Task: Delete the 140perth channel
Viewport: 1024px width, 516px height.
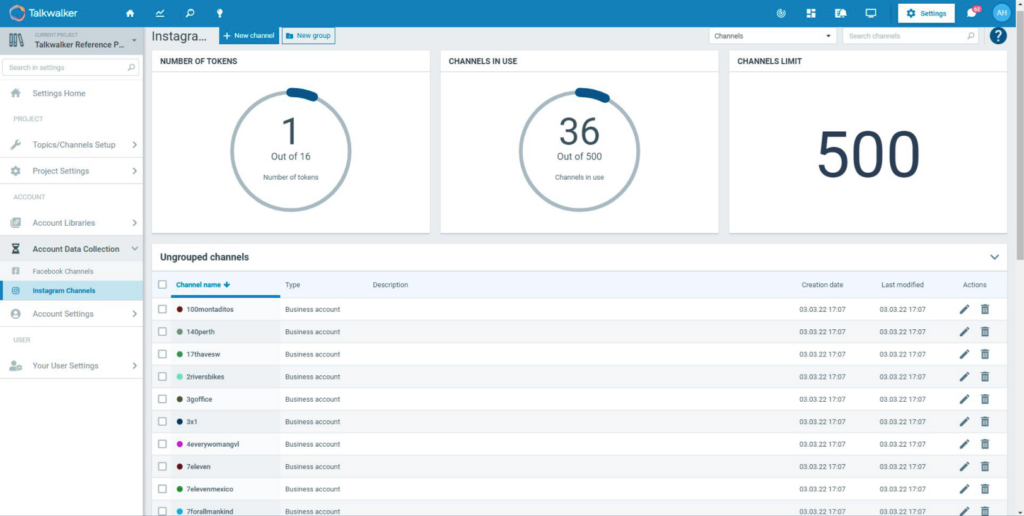Action: [x=985, y=332]
